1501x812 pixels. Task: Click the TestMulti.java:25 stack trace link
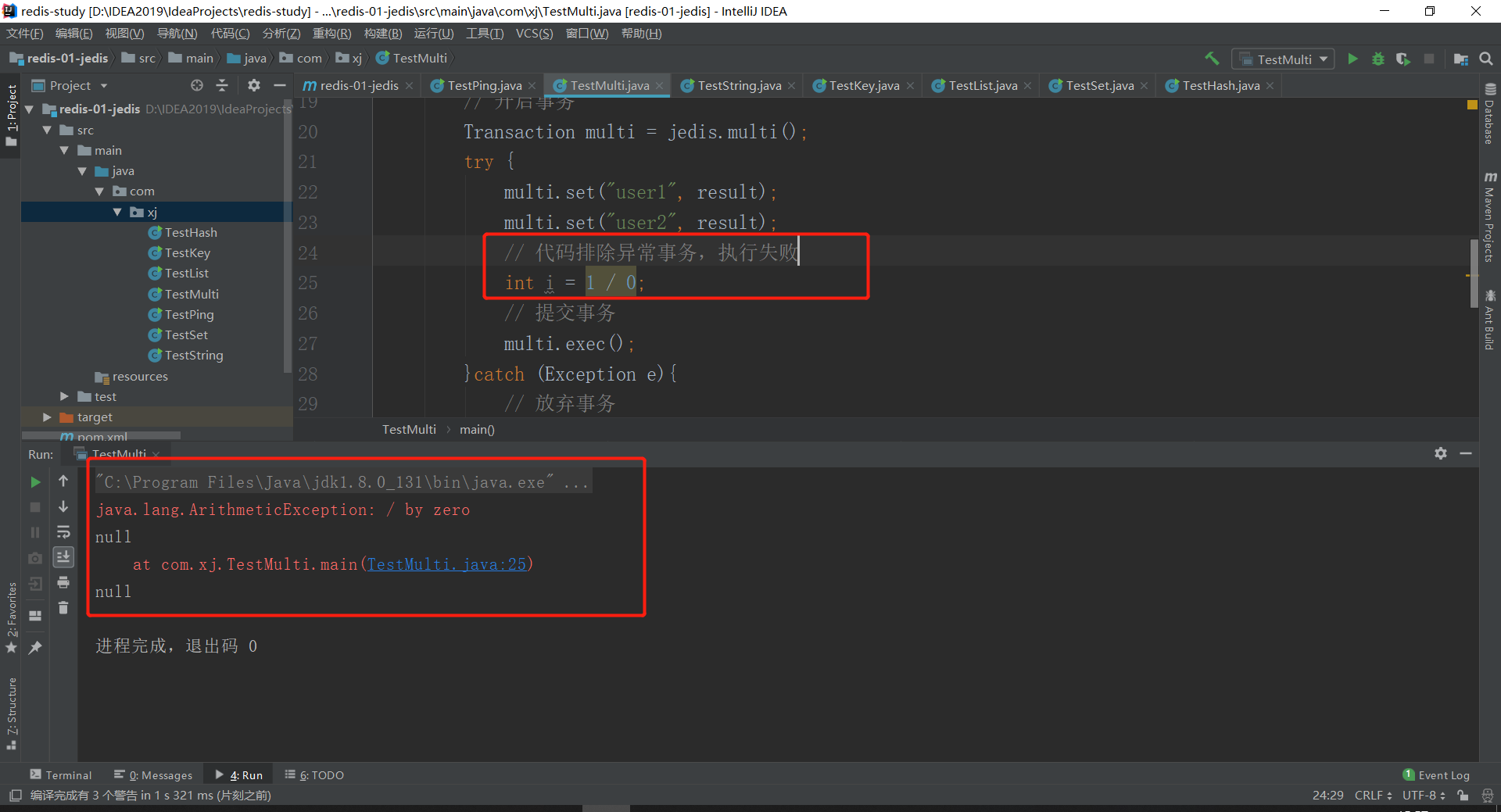click(x=446, y=564)
